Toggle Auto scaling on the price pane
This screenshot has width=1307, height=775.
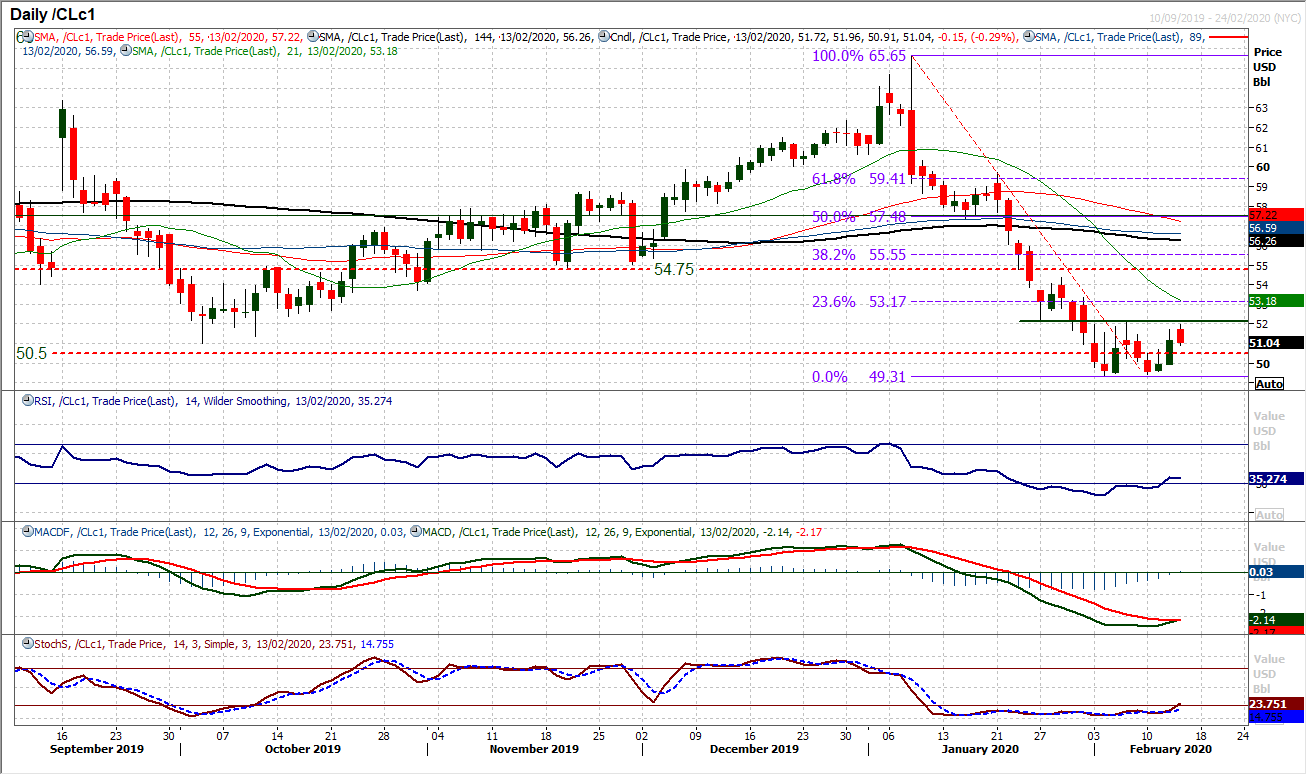[1269, 384]
